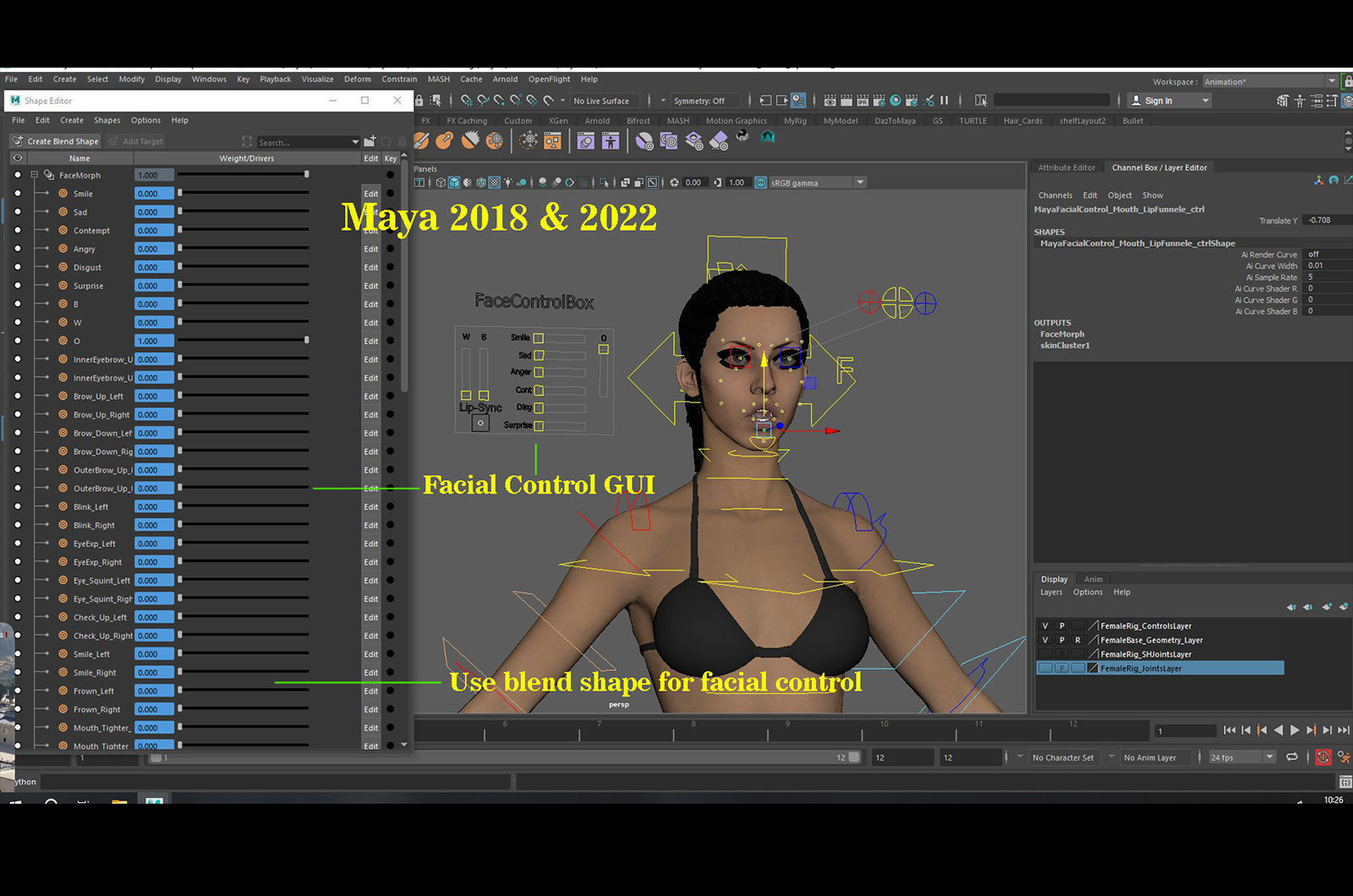The width and height of the screenshot is (1353, 896).
Task: Open the Deform menu in main menu bar
Action: click(357, 79)
